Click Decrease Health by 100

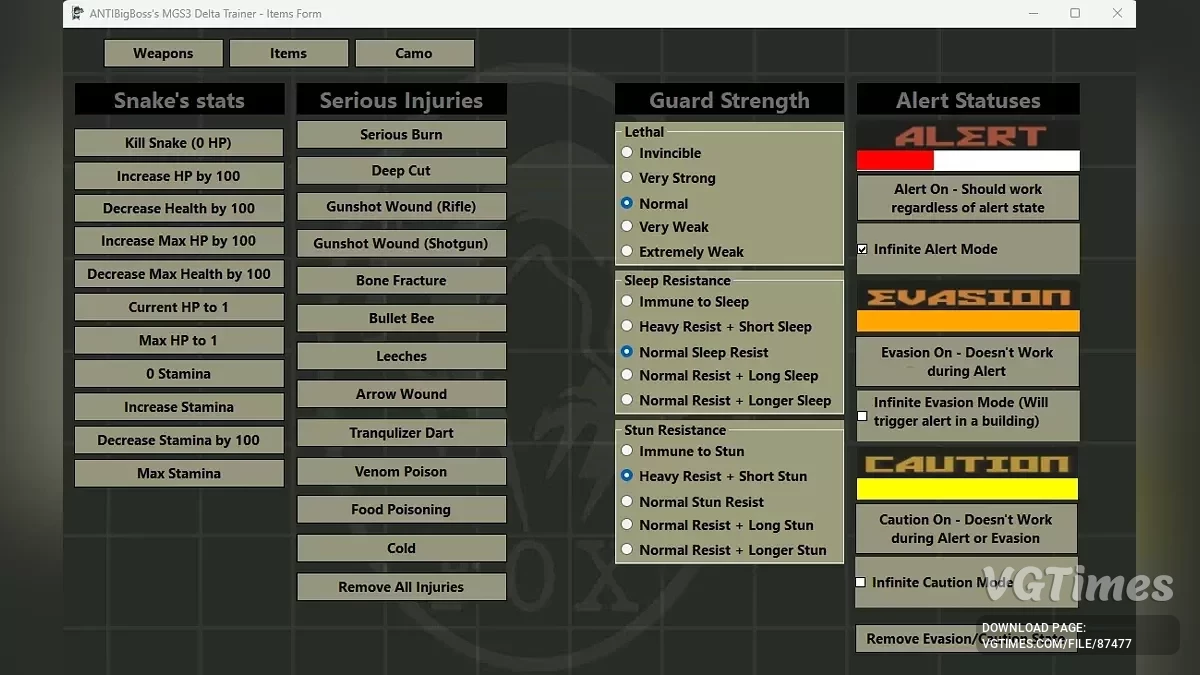(x=179, y=208)
